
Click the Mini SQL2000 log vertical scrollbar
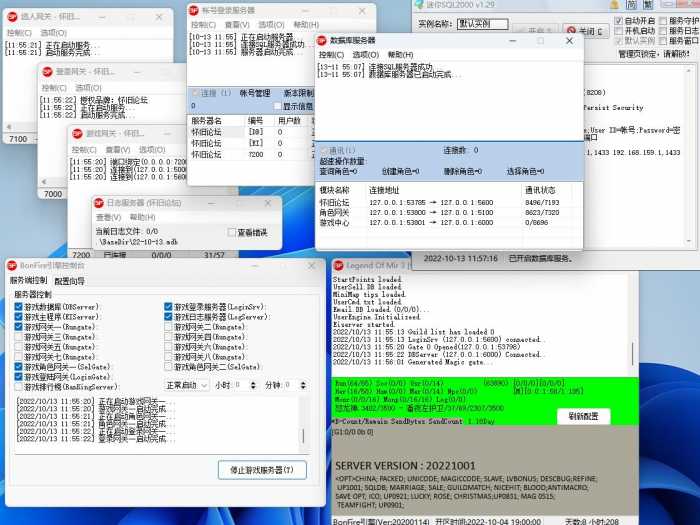point(688,156)
